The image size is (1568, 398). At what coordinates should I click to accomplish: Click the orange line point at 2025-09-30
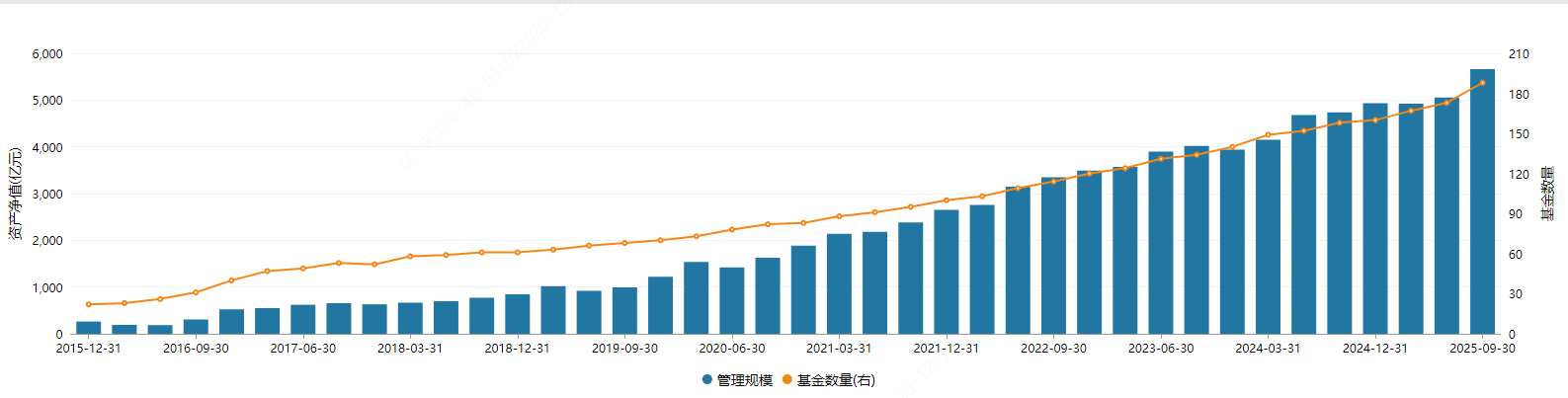click(x=1482, y=83)
